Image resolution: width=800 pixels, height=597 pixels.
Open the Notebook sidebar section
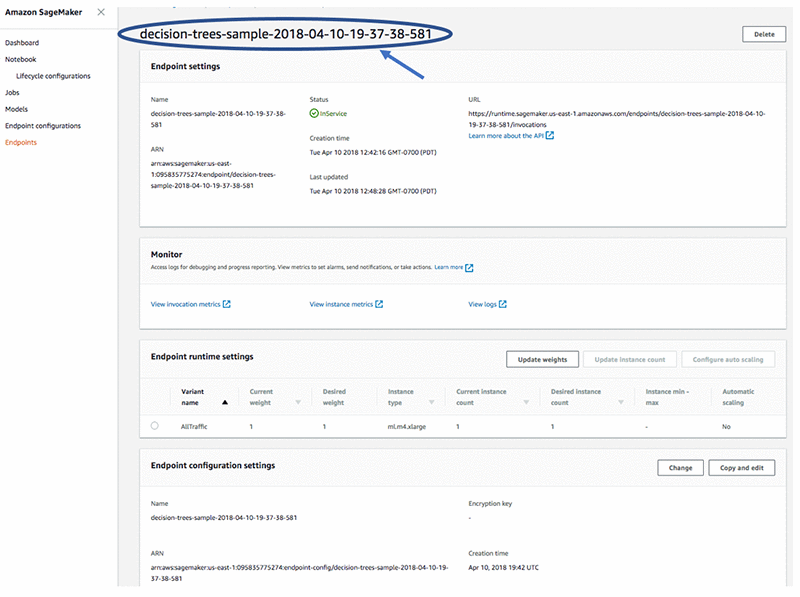(20, 59)
